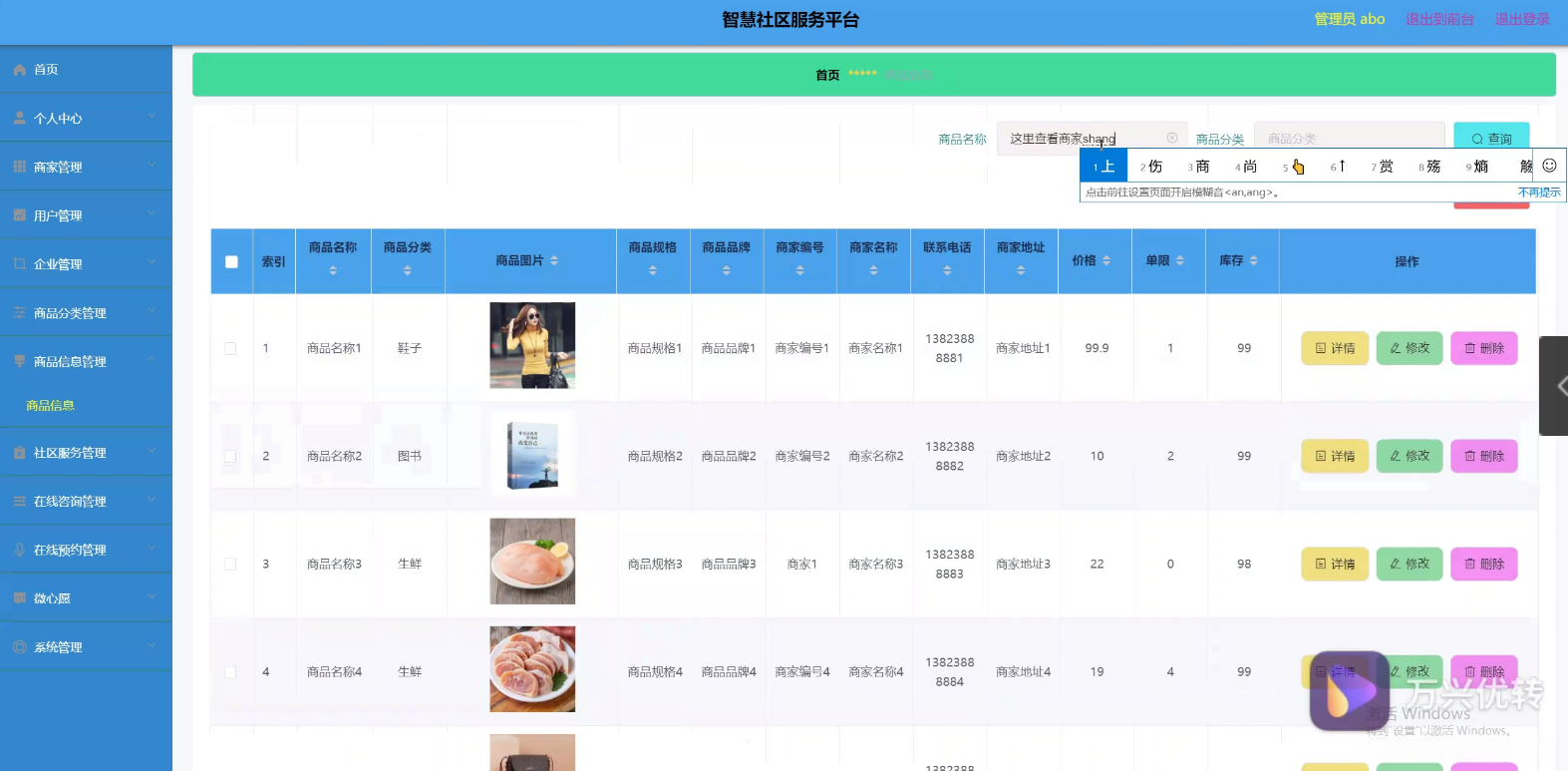Focus the 商品分类 search input field
The image size is (1568, 771).
coord(1350,139)
